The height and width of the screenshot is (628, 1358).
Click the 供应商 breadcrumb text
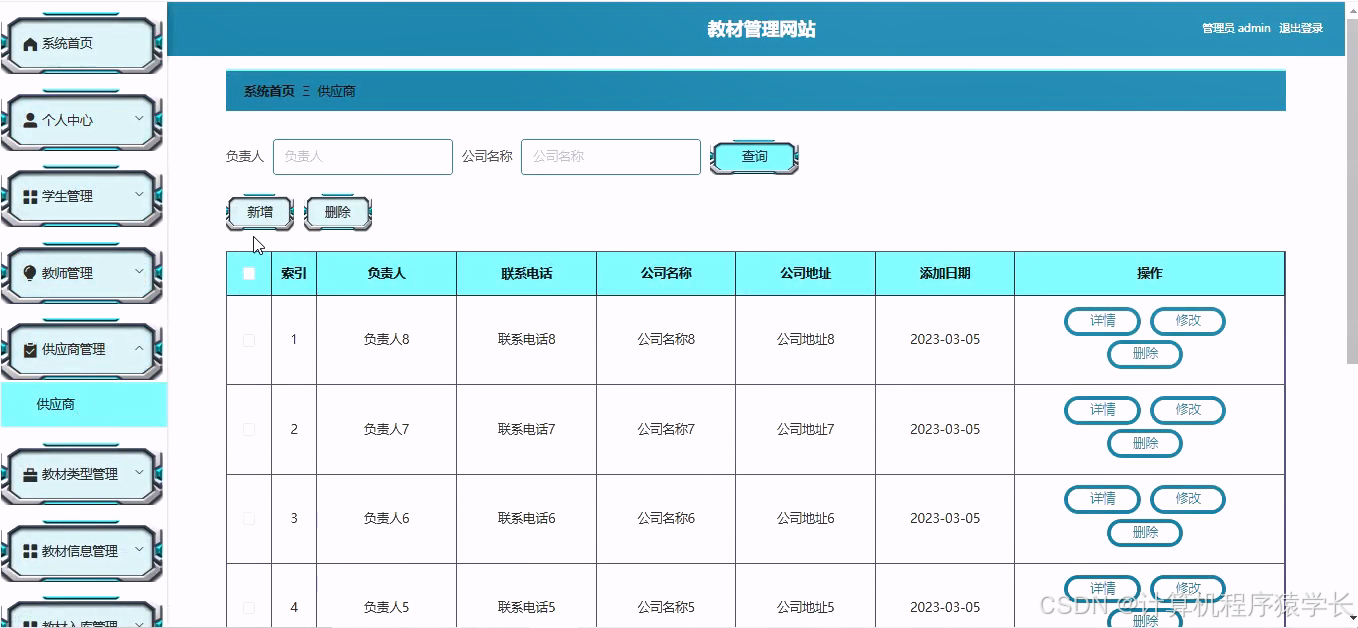[x=336, y=91]
